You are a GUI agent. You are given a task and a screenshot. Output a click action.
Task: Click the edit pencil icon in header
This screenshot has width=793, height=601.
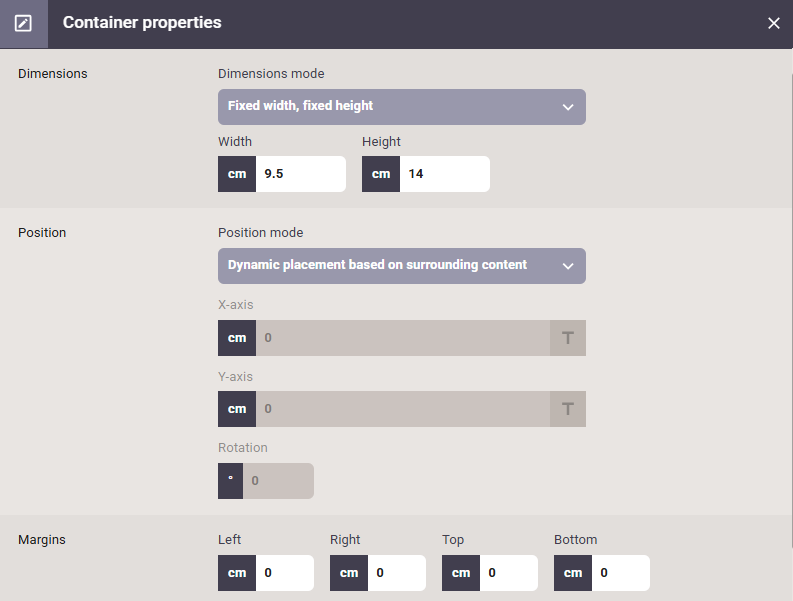point(23,23)
